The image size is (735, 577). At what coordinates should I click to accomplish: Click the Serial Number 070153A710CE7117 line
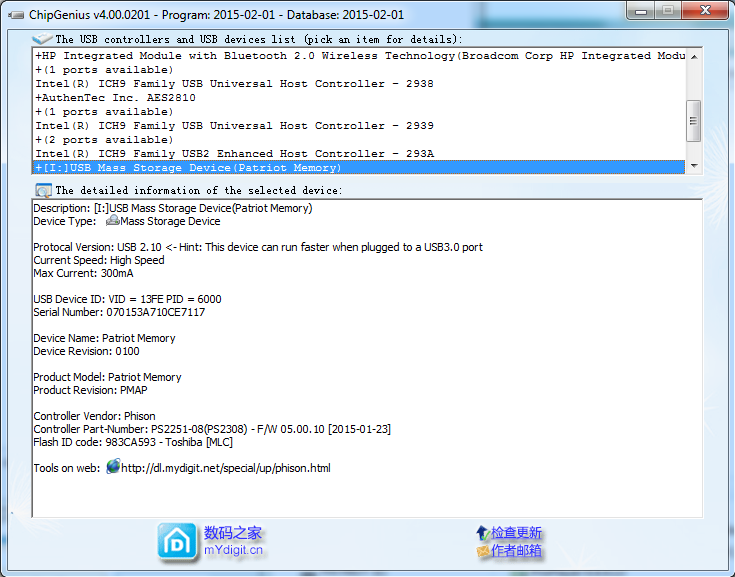(119, 312)
